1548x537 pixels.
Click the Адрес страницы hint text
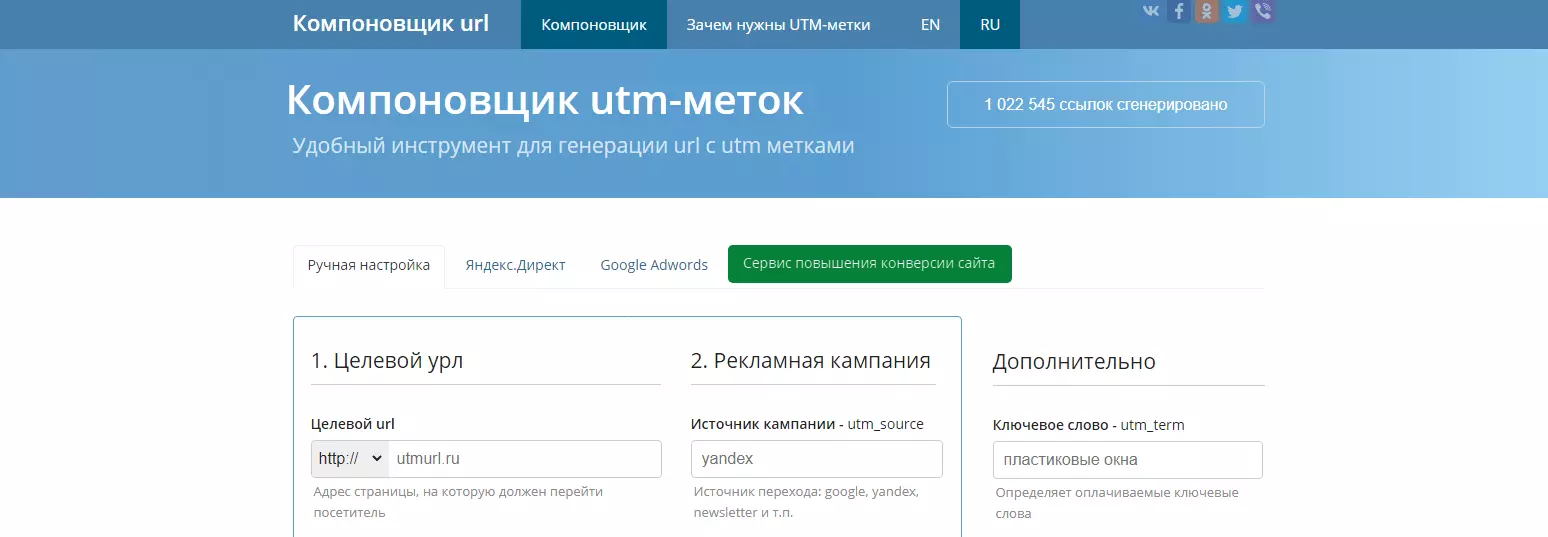458,502
